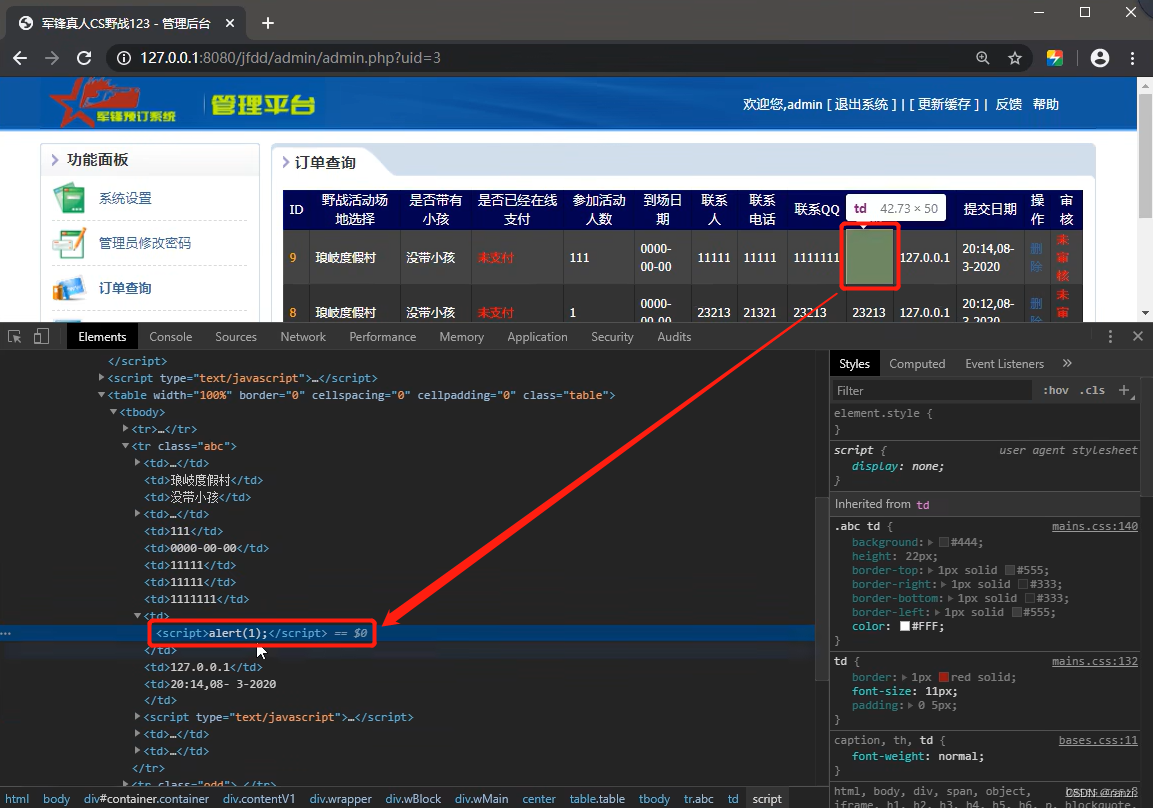This screenshot has height=808, width=1153.
Task: Open the Chrome three-dot menu
Action: click(x=1132, y=58)
